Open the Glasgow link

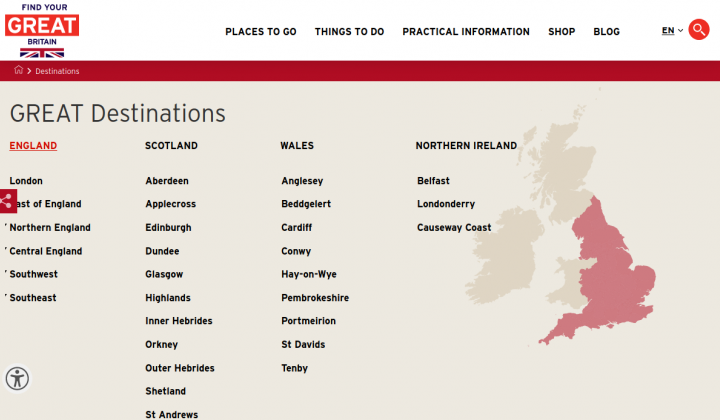[164, 274]
